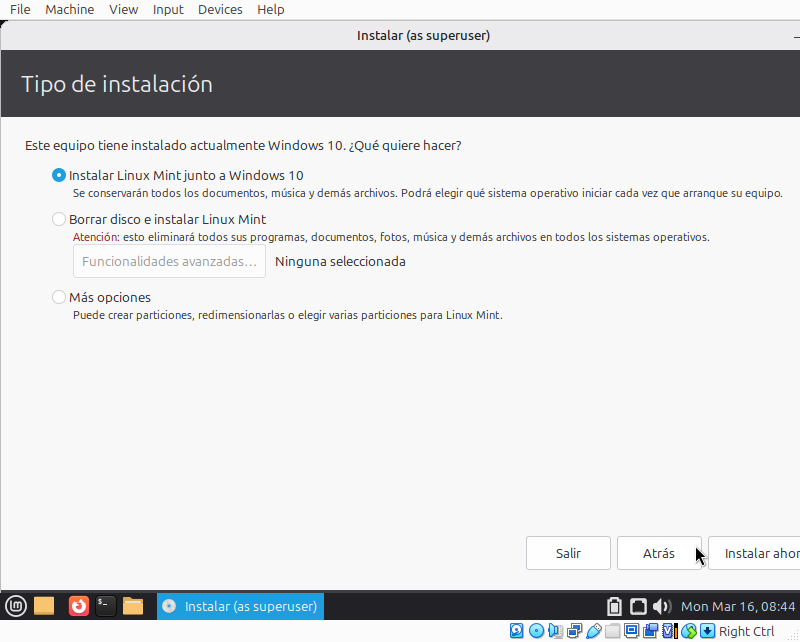Image resolution: width=800 pixels, height=642 pixels.
Task: Select Borrar disco e instalar Linux Mint
Action: [x=59, y=219]
